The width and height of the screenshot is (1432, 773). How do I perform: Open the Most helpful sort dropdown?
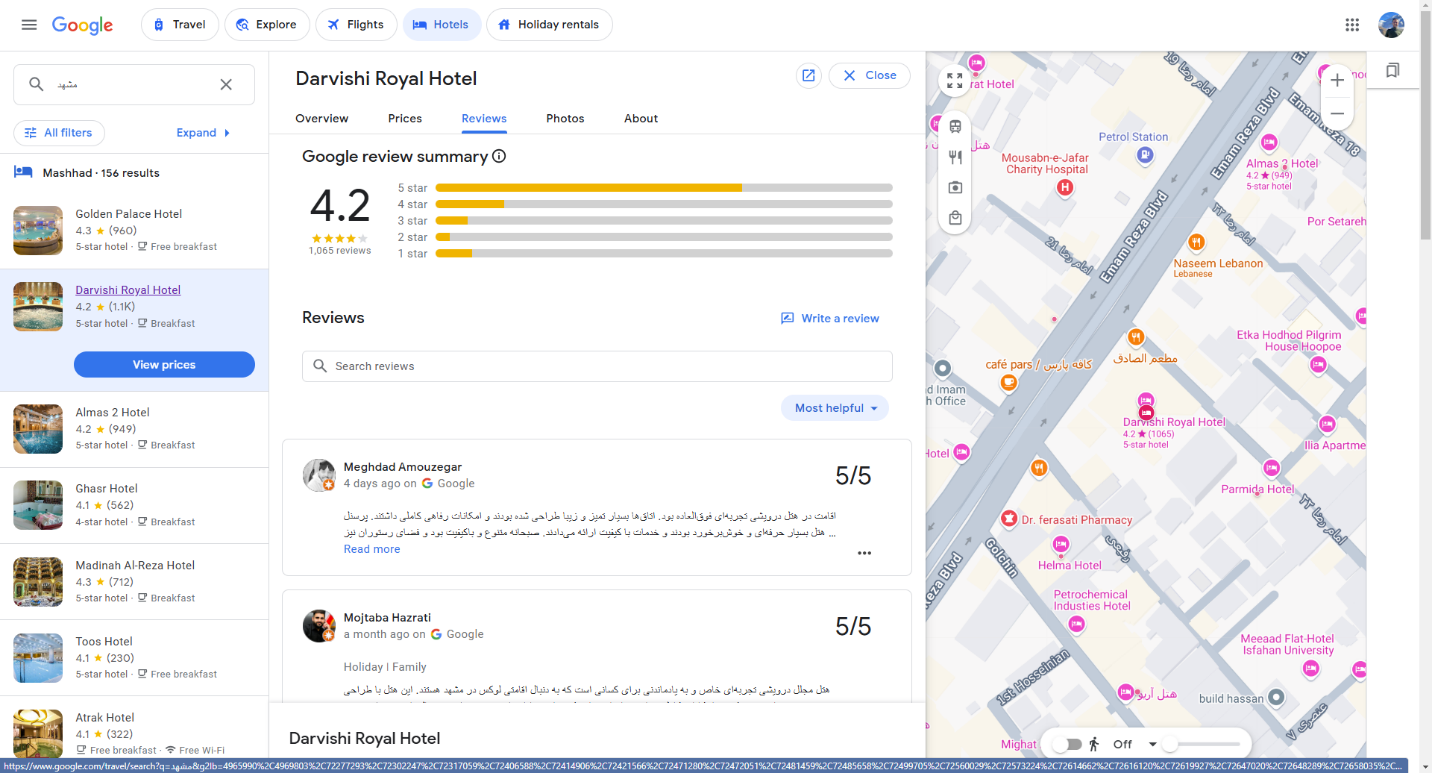click(x=835, y=408)
